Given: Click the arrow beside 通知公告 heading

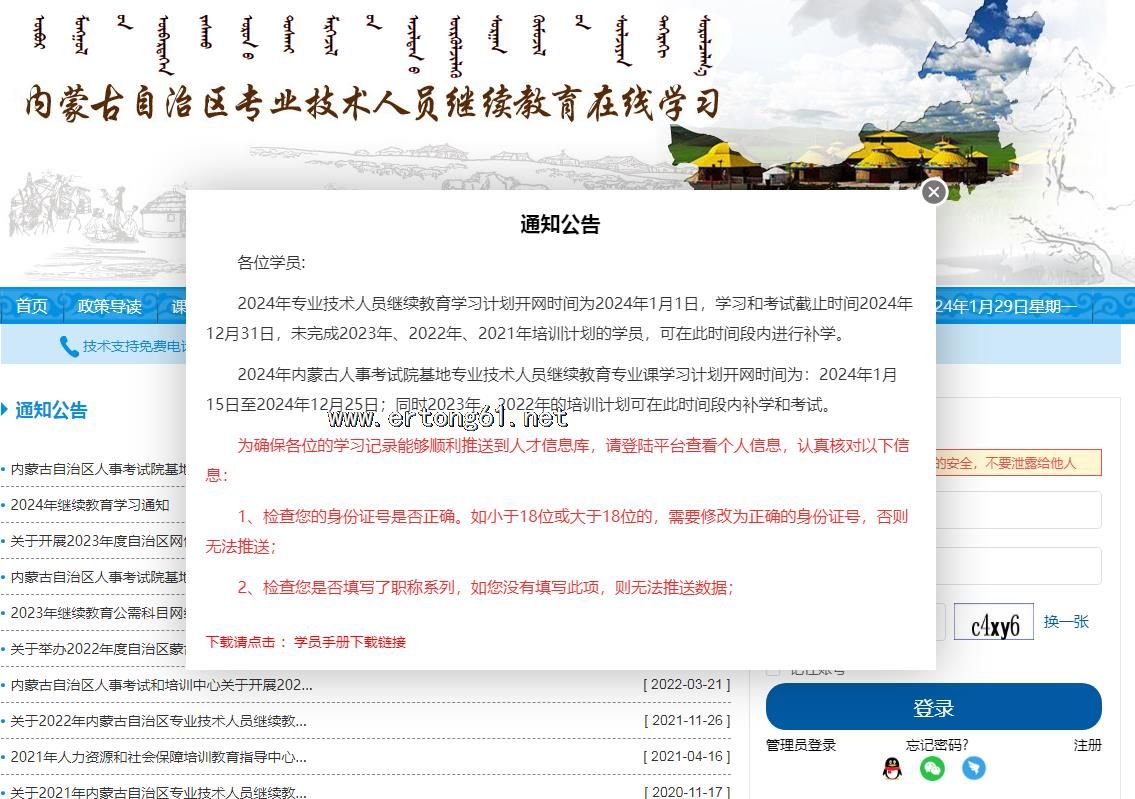Looking at the screenshot, I should (5, 409).
